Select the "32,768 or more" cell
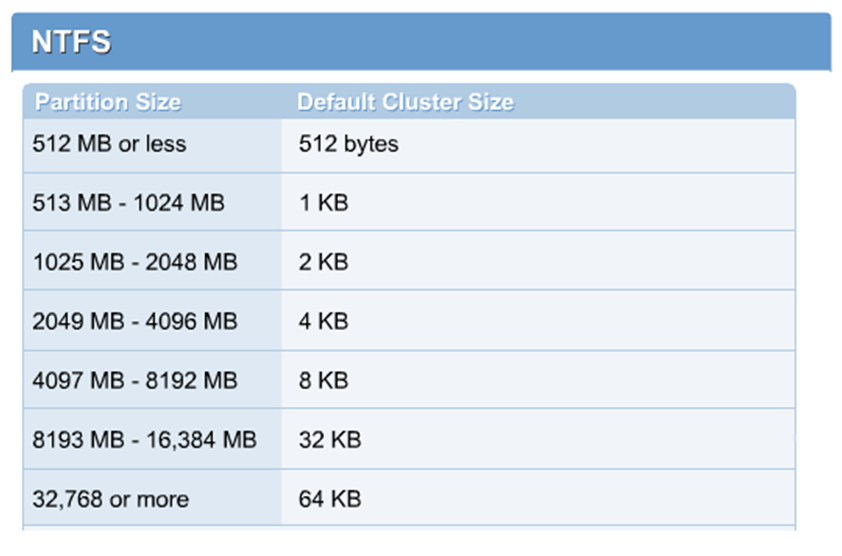The height and width of the screenshot is (556, 842). pyautogui.click(x=109, y=498)
